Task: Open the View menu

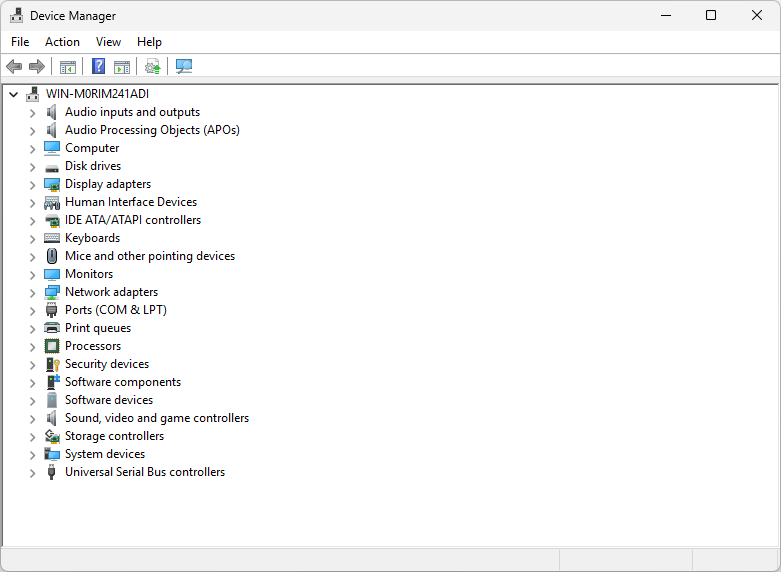Action: click(108, 42)
